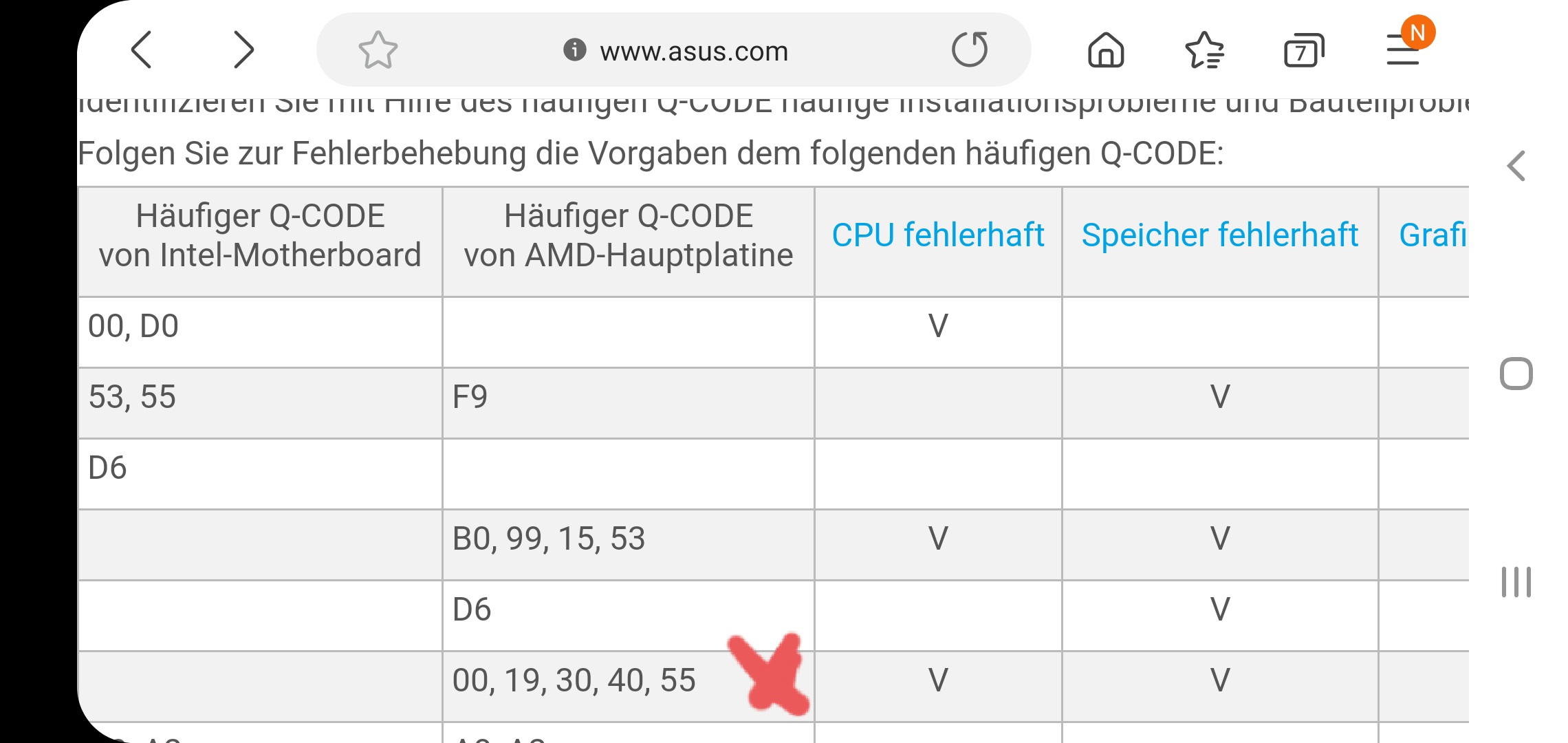Bookmark page with star in address bar

click(x=378, y=50)
